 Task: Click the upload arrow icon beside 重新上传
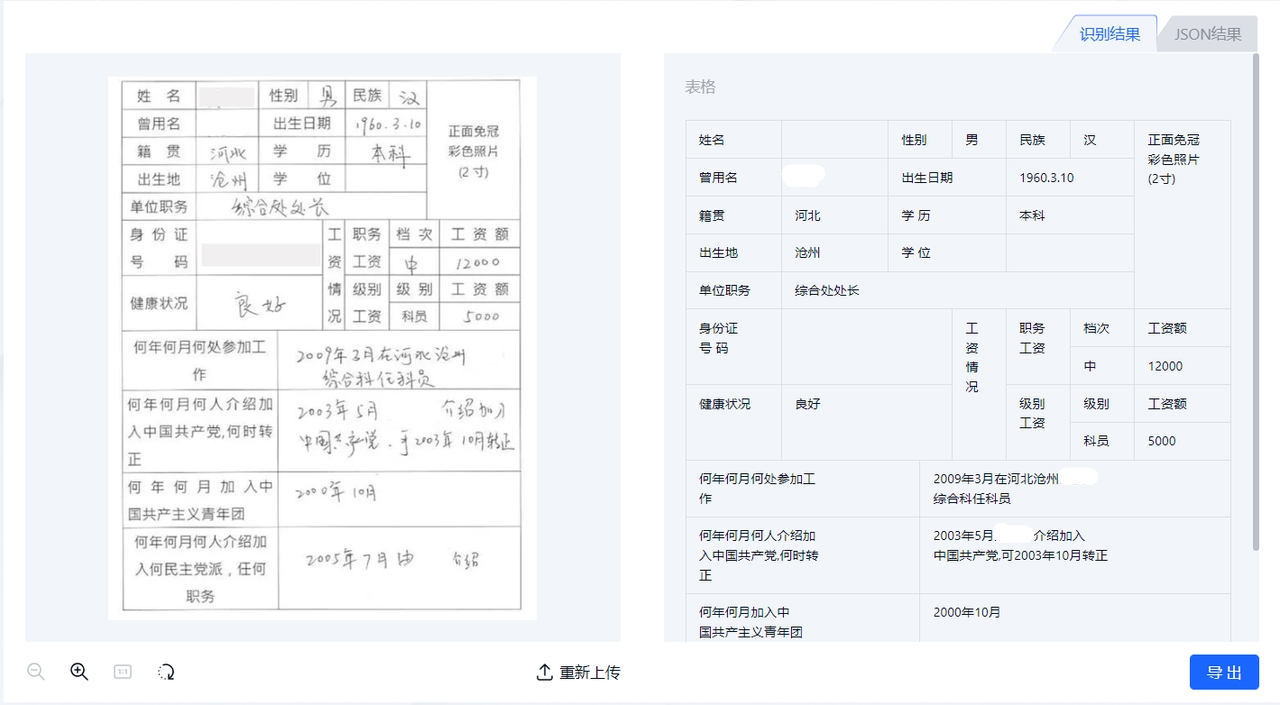543,672
